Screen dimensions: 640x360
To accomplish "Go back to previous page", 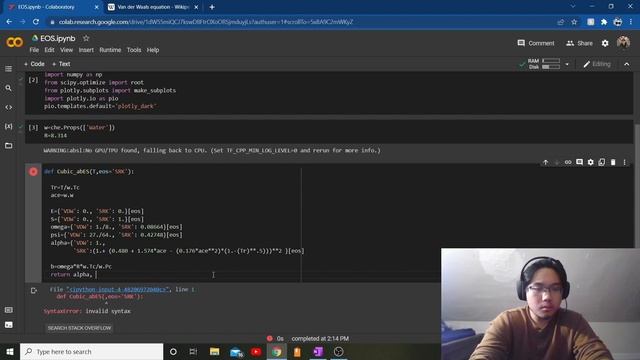I will [9, 22].
